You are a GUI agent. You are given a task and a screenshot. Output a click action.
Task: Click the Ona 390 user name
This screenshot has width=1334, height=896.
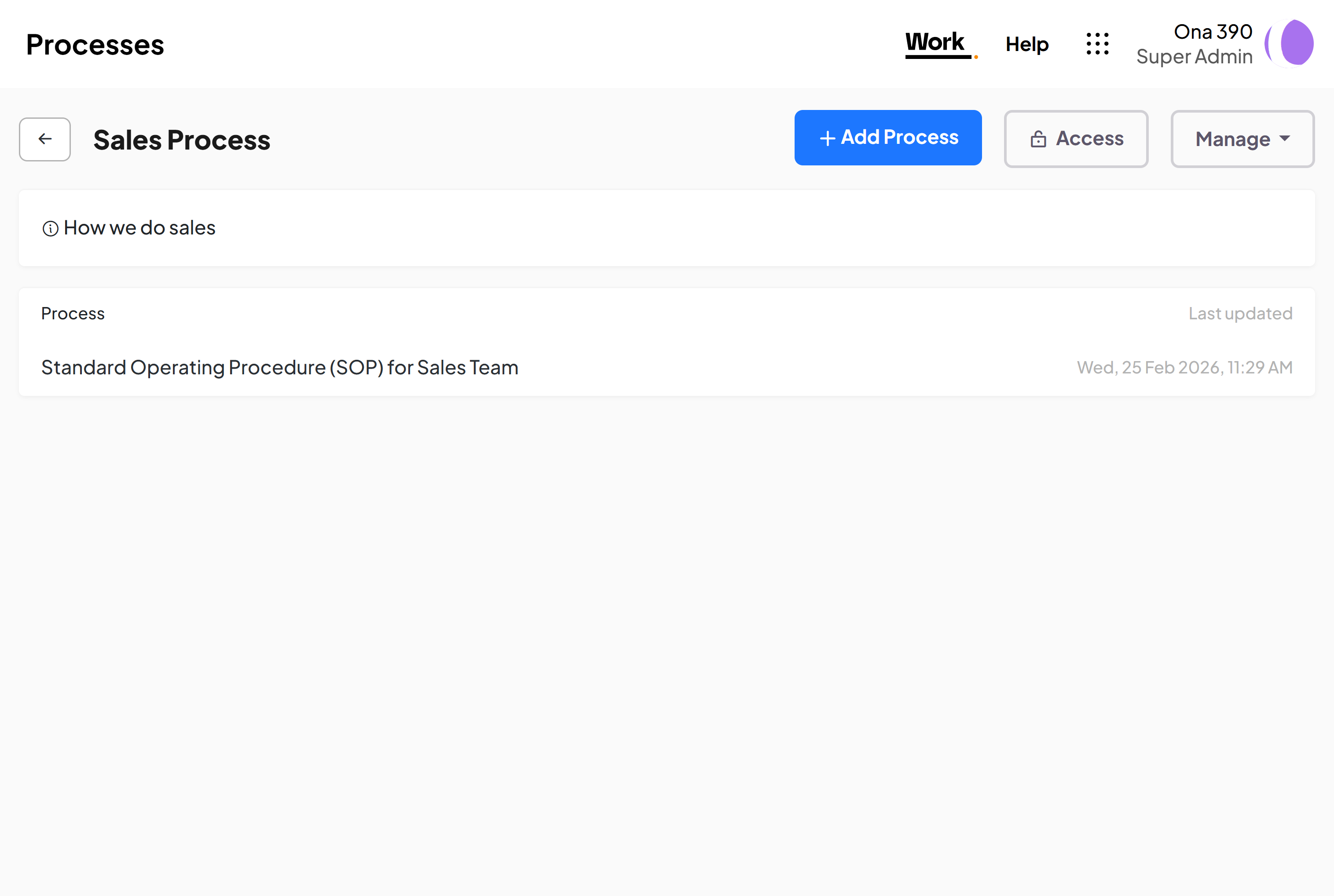1213,31
